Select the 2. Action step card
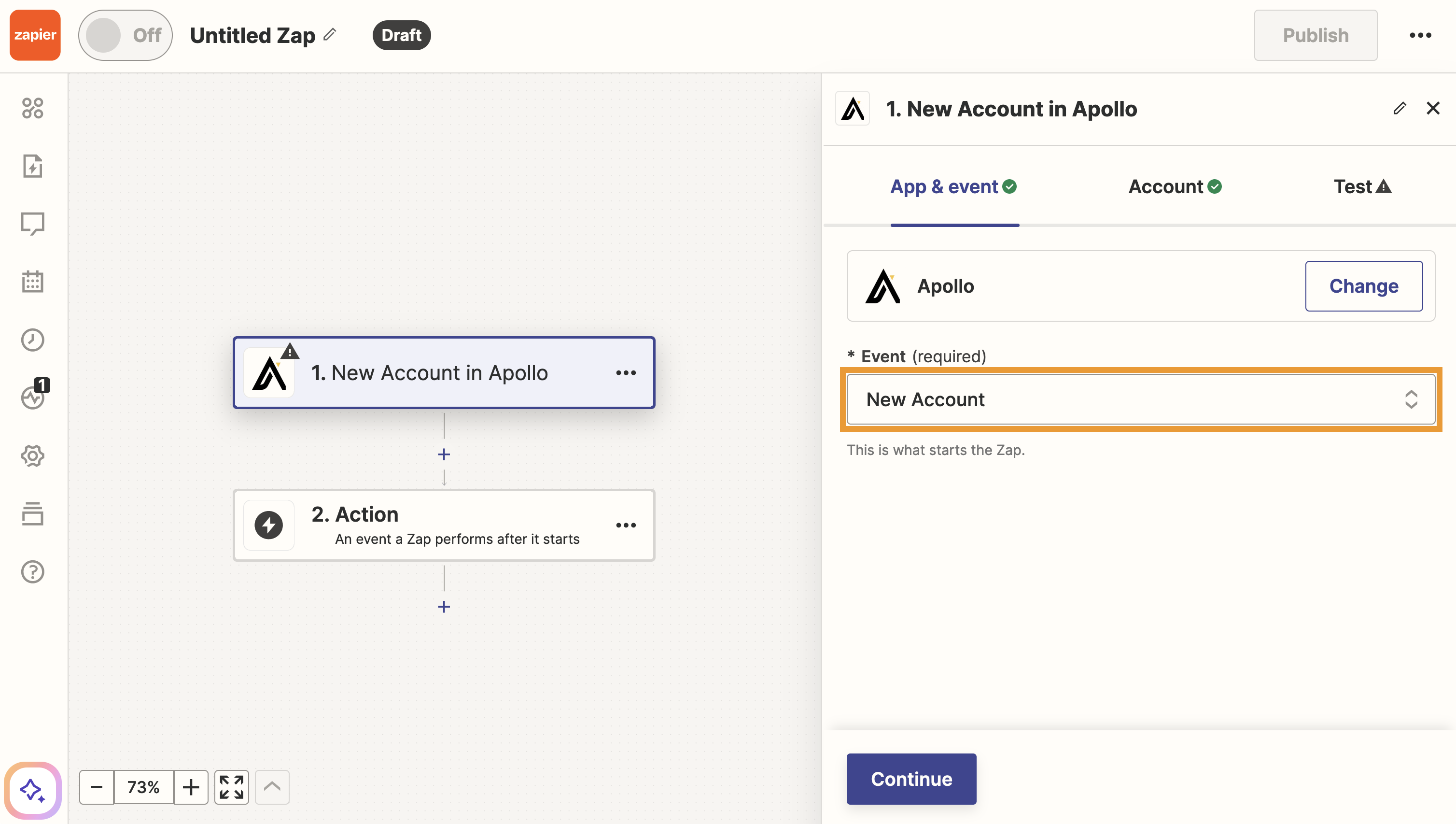This screenshot has width=1456, height=824. 444,525
